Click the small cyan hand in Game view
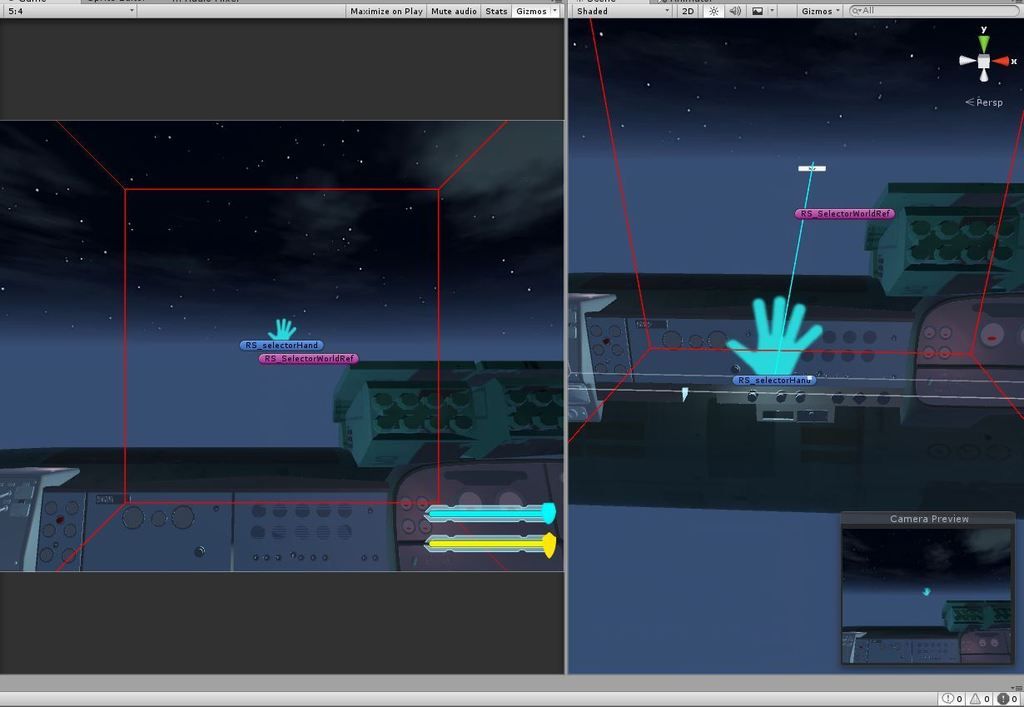The width and height of the screenshot is (1024, 707). (x=282, y=330)
